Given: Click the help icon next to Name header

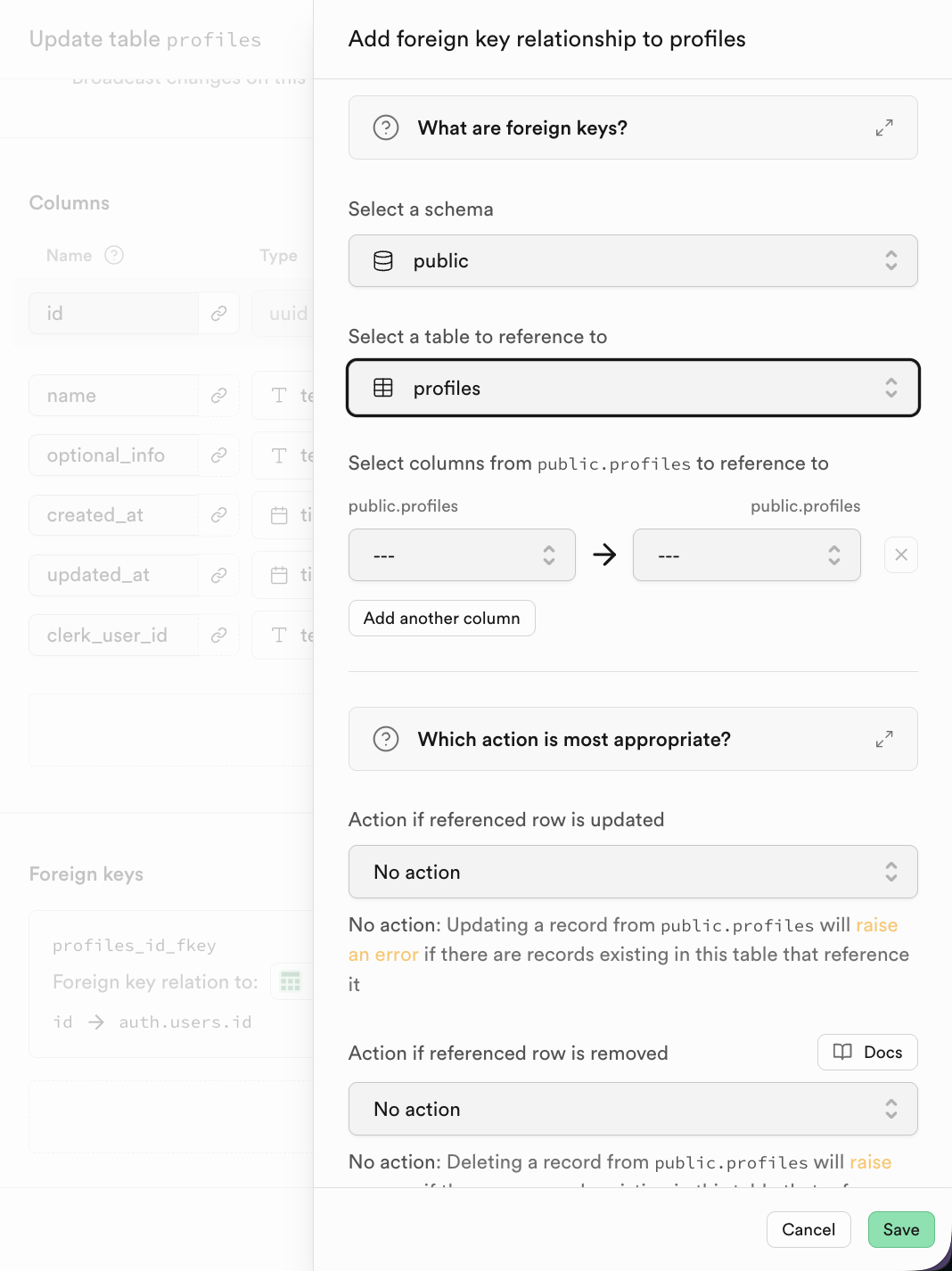Looking at the screenshot, I should pyautogui.click(x=114, y=256).
